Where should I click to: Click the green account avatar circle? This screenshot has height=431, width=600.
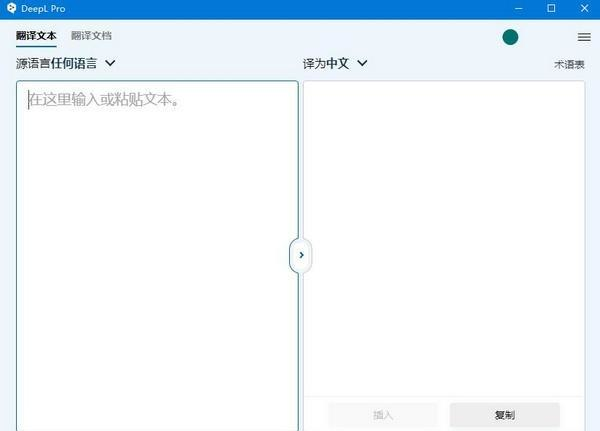click(510, 37)
